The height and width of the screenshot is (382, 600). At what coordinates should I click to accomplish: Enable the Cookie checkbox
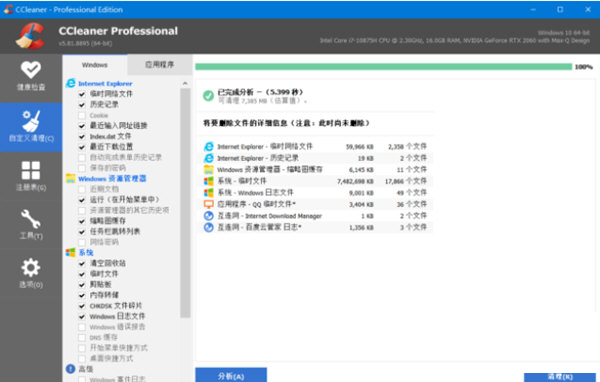(82, 115)
